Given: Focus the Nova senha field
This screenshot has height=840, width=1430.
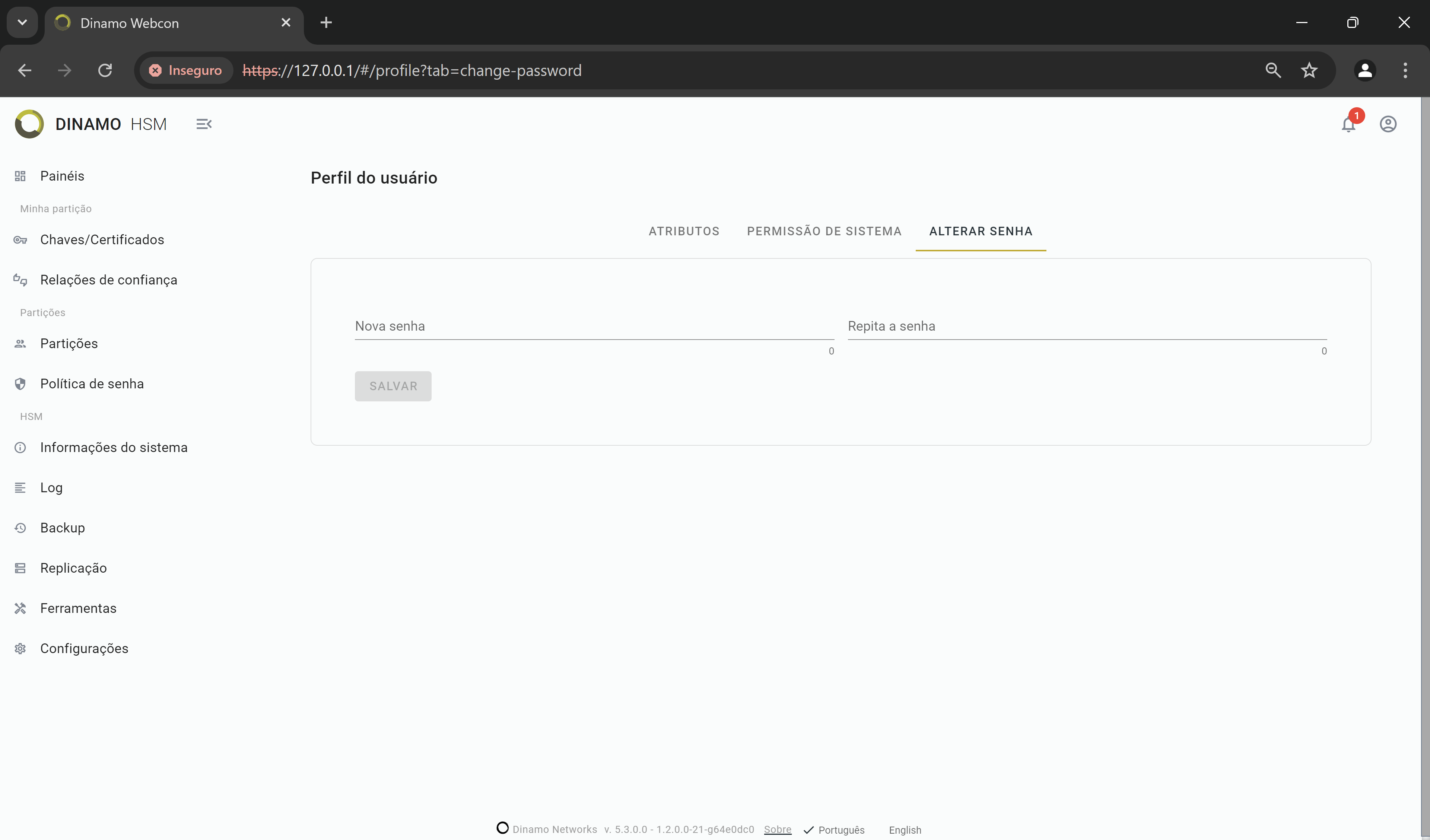Looking at the screenshot, I should pos(594,326).
